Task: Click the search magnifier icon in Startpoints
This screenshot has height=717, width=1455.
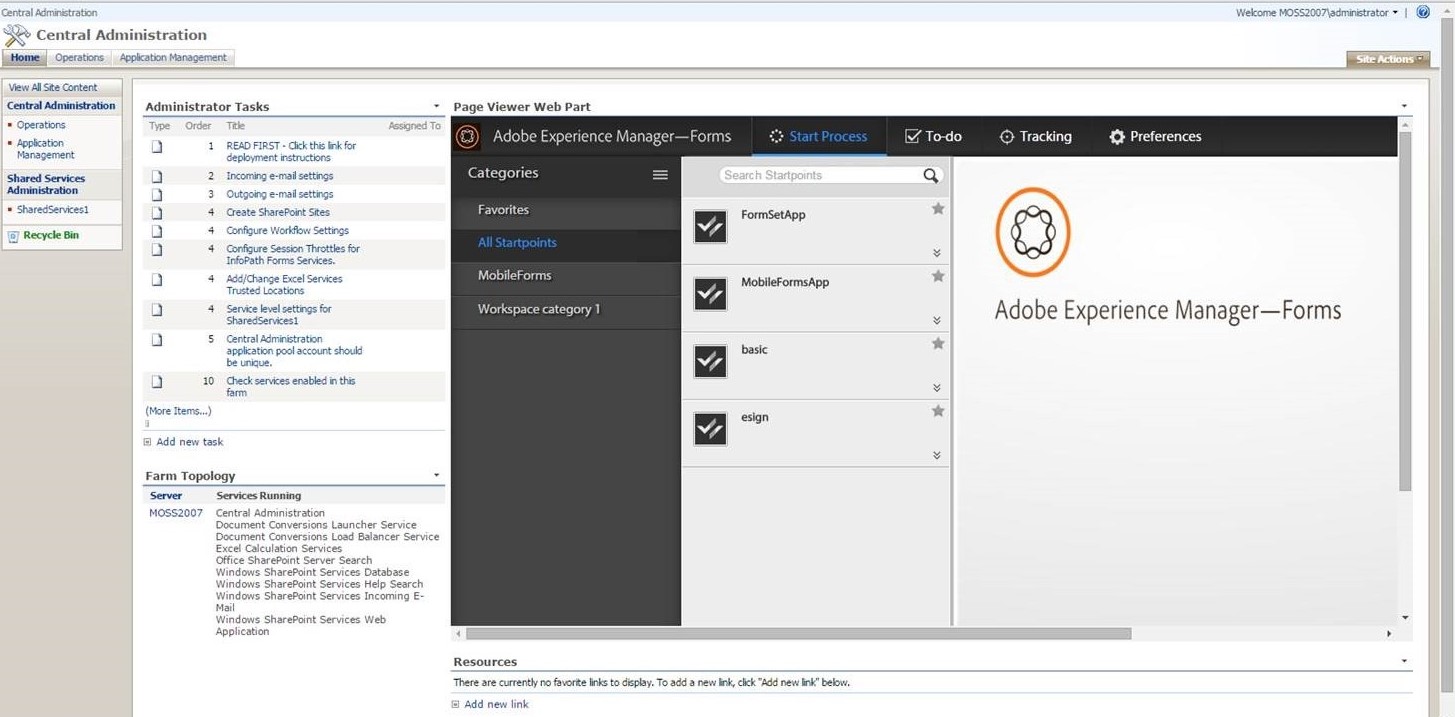Action: [931, 175]
